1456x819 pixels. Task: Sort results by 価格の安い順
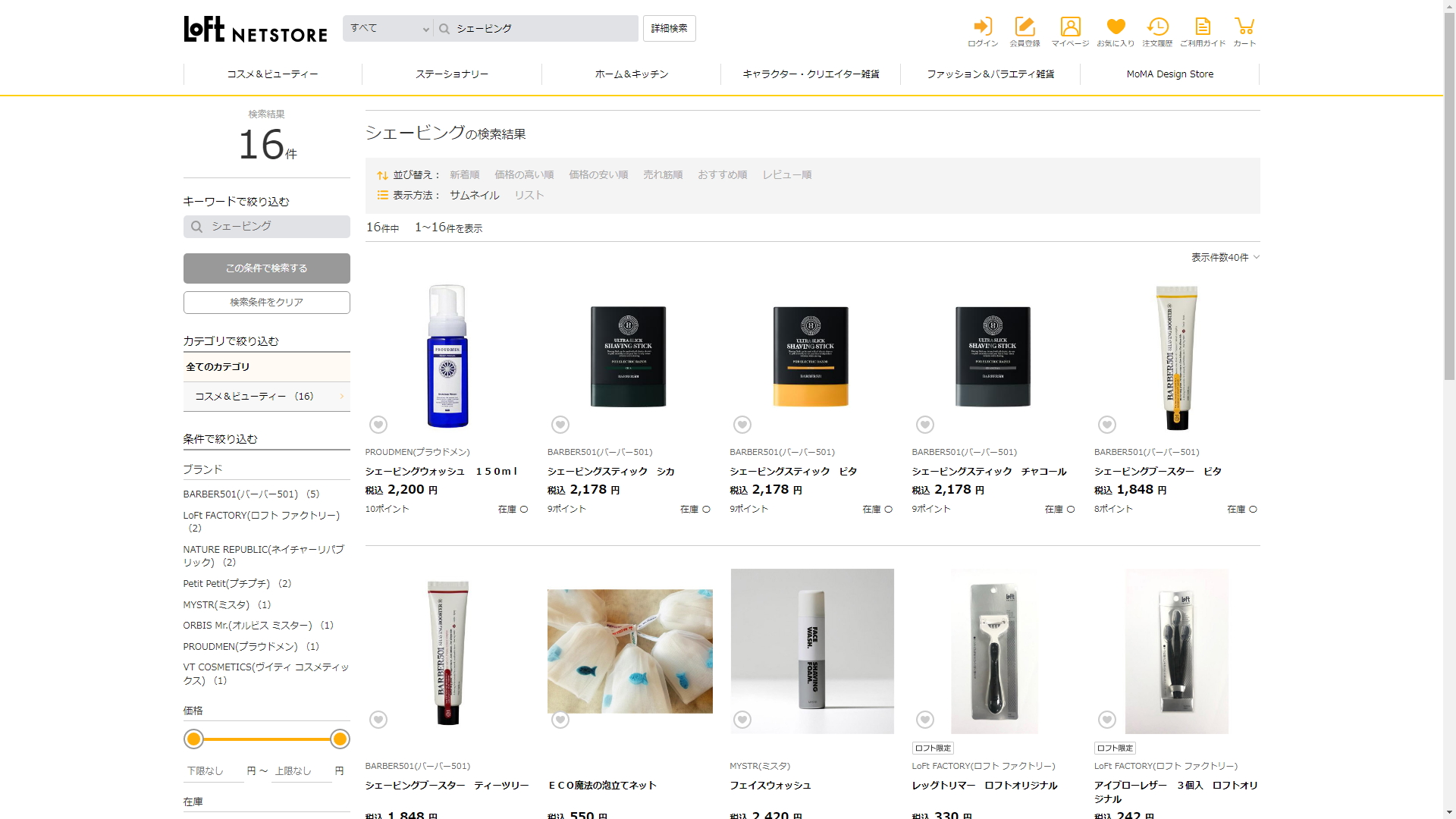(598, 175)
